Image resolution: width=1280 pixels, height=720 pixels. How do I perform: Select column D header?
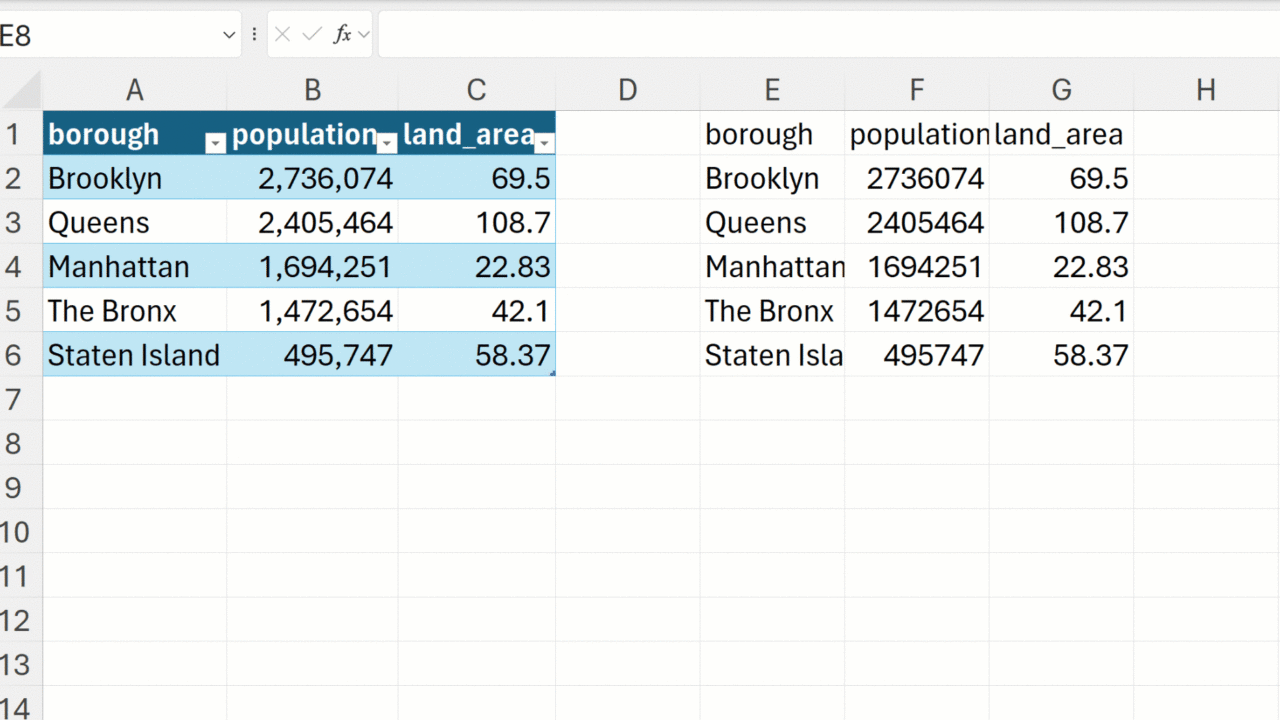tap(627, 91)
